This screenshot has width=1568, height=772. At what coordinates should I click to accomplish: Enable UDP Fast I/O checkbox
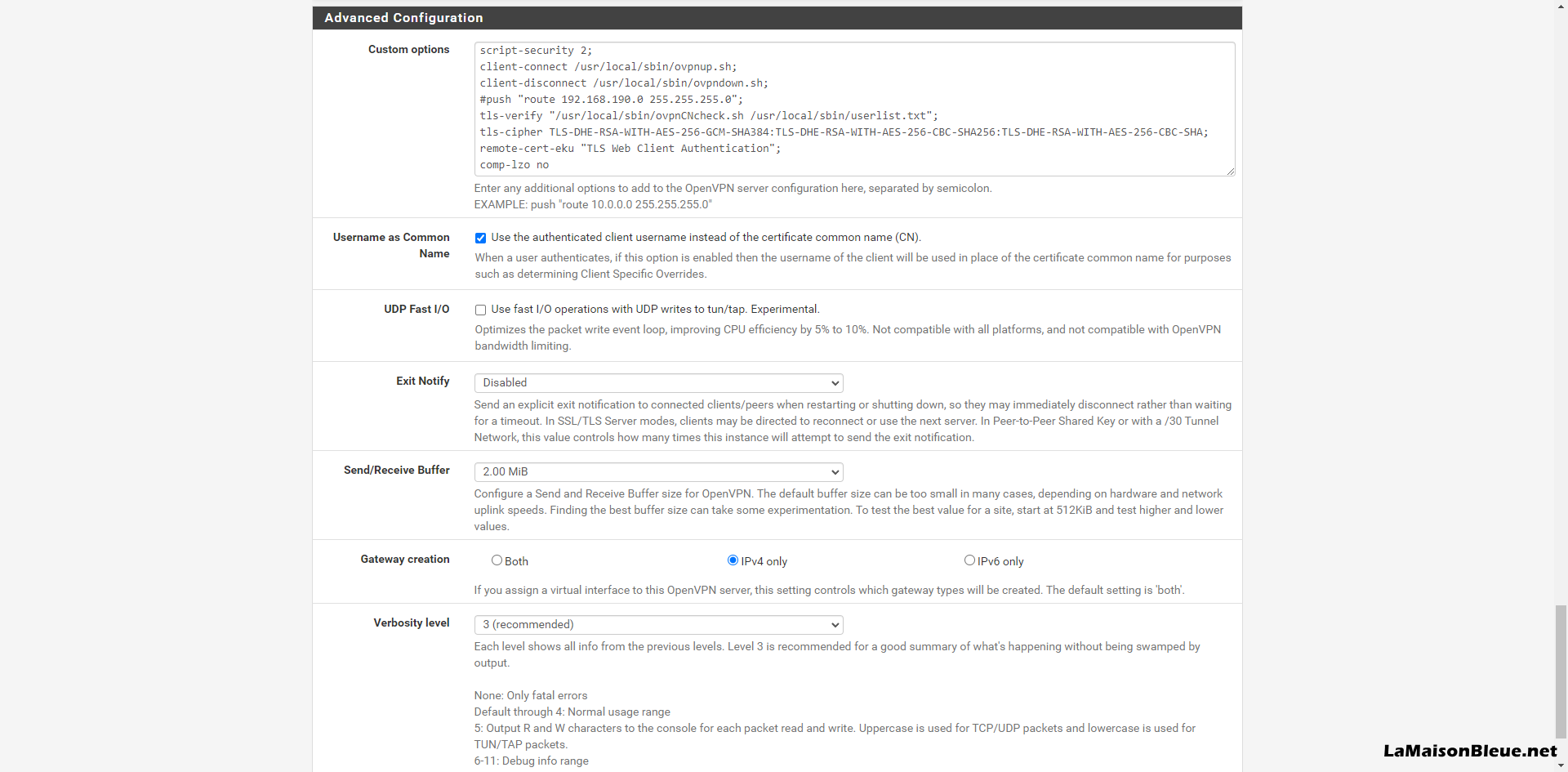coord(480,310)
